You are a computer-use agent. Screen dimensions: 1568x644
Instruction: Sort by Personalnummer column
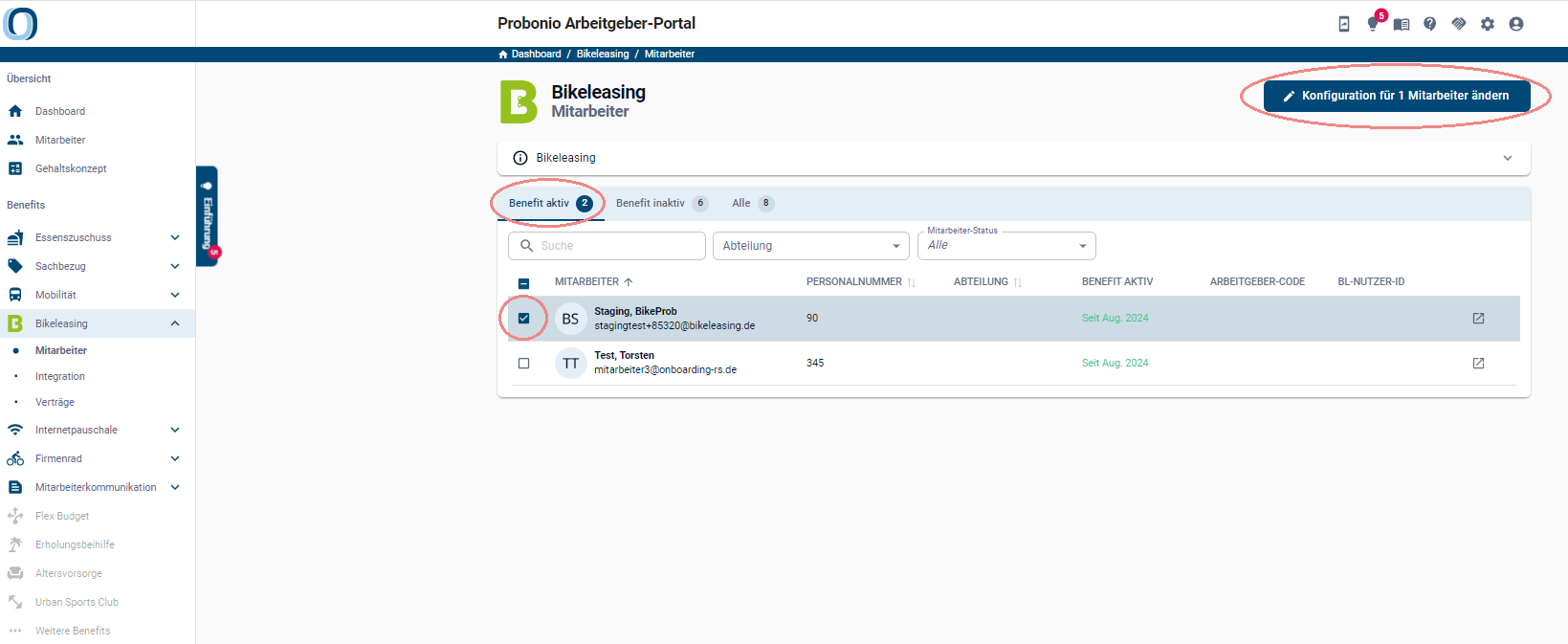click(x=861, y=282)
